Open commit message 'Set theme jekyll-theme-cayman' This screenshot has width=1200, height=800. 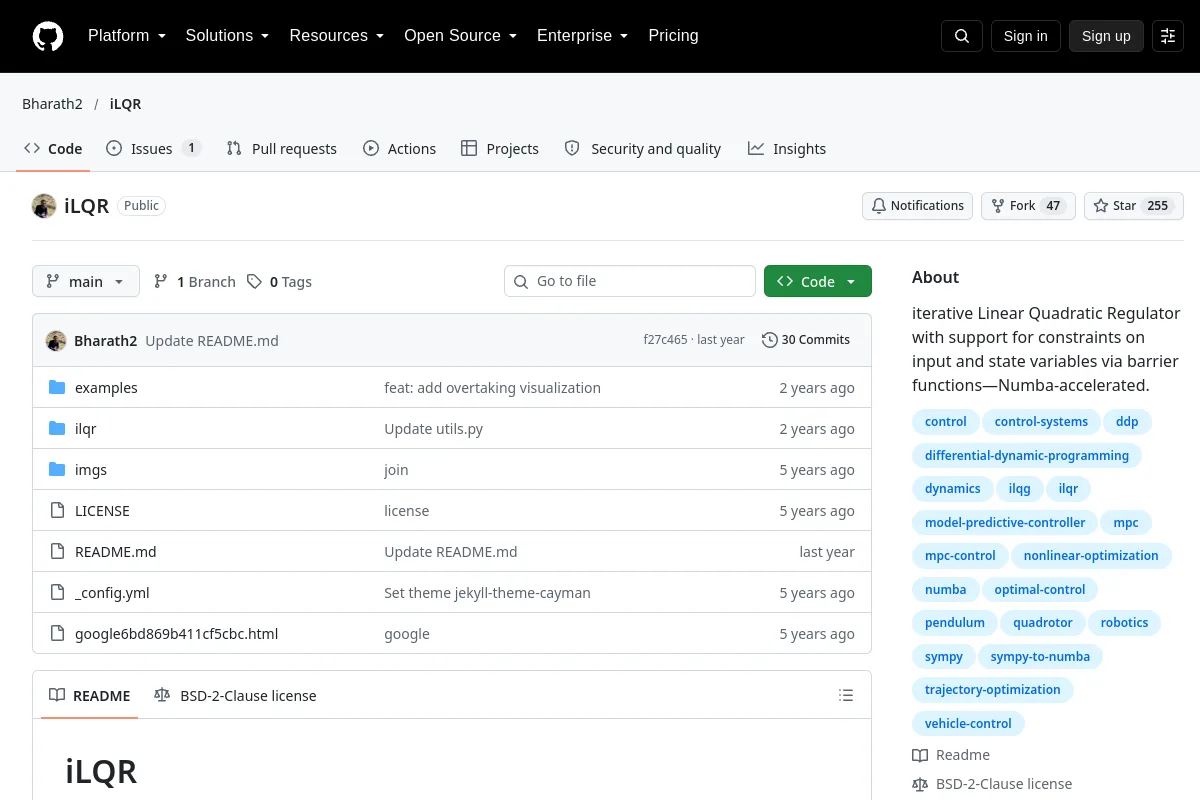(x=487, y=593)
